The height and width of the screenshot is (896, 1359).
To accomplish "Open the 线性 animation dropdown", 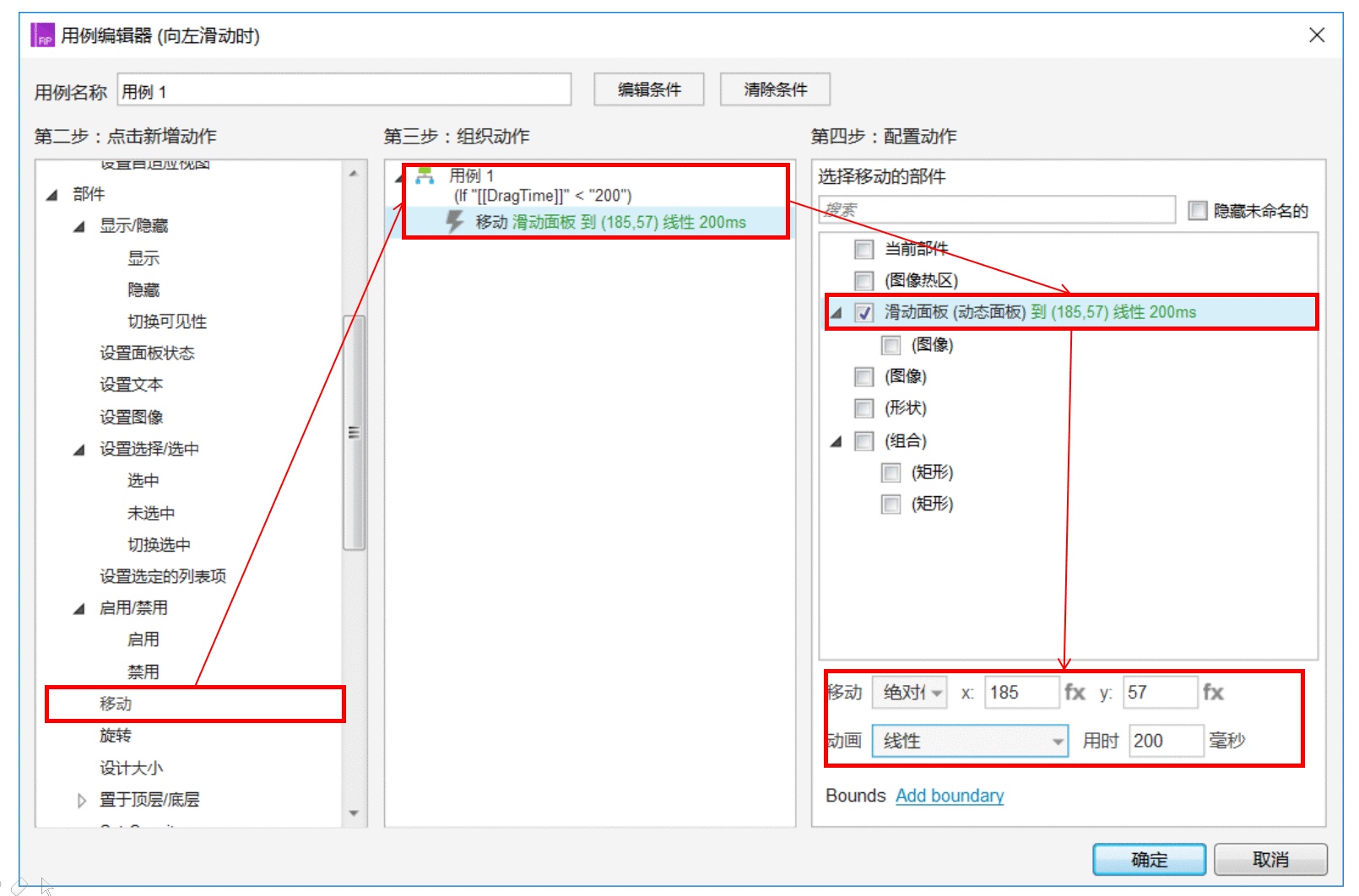I will (970, 741).
